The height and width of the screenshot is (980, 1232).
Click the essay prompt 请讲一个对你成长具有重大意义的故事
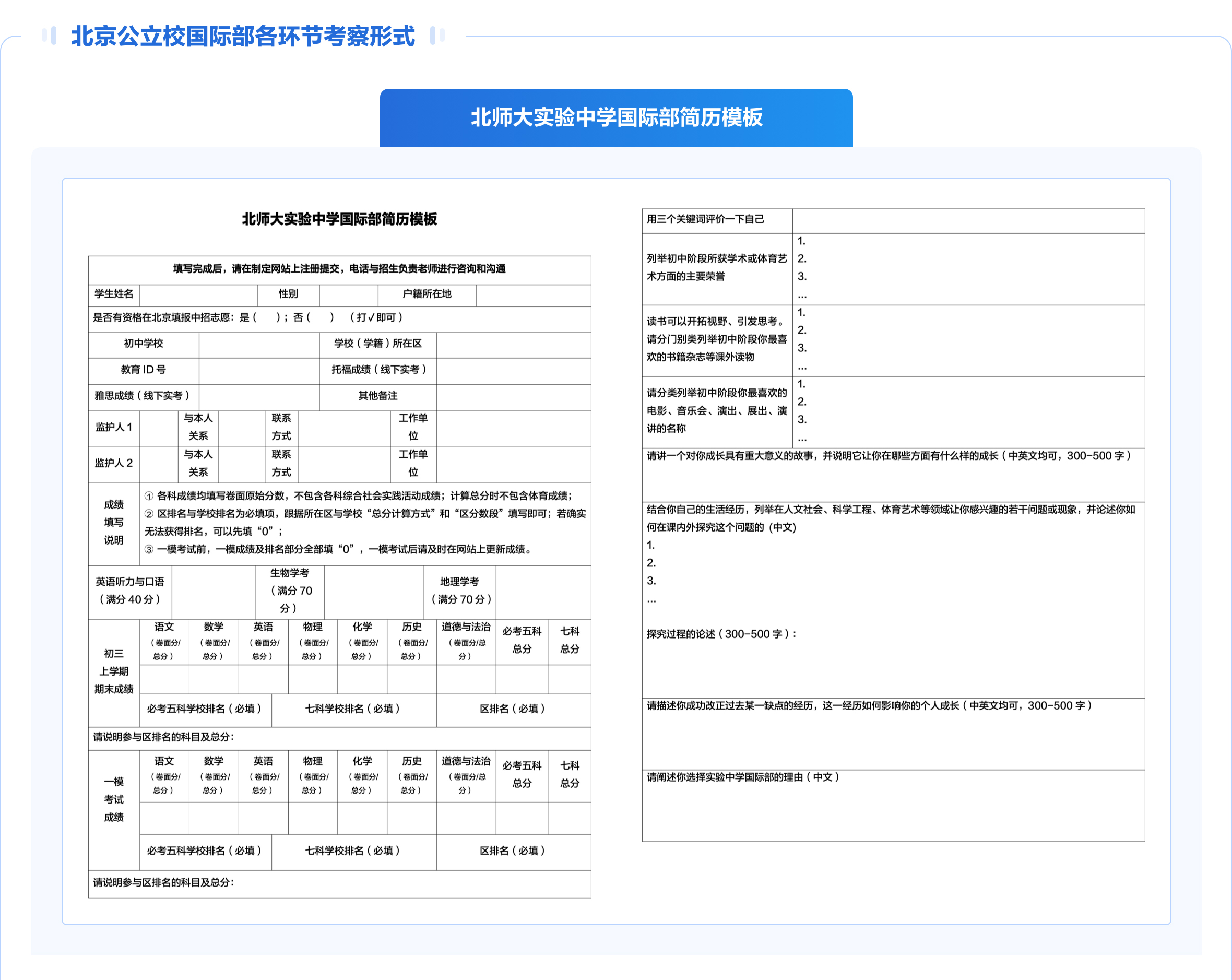click(x=889, y=456)
